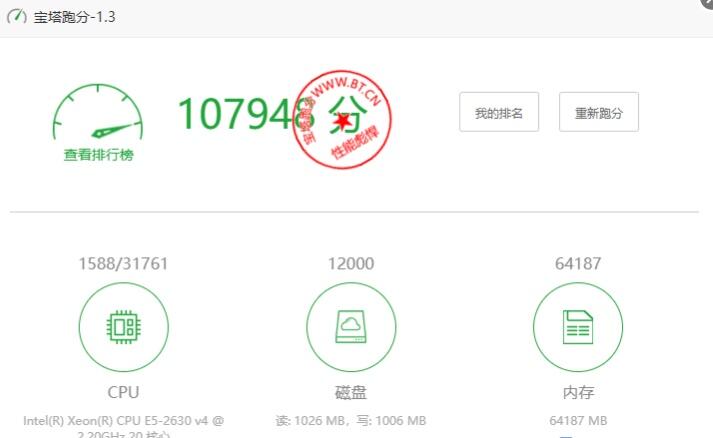Click the 64187 MB memory size text
The width and height of the screenshot is (713, 438).
578,421
